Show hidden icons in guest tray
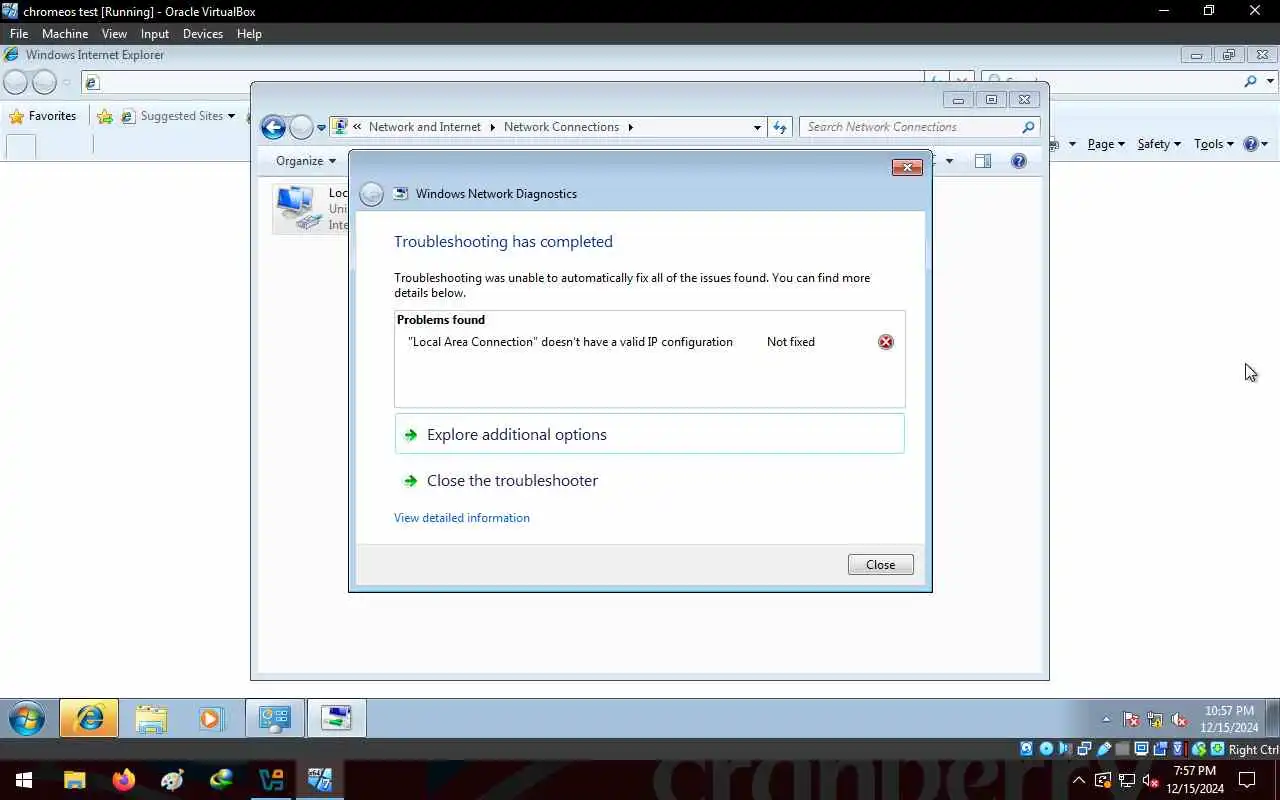The image size is (1280, 800). [x=1106, y=719]
